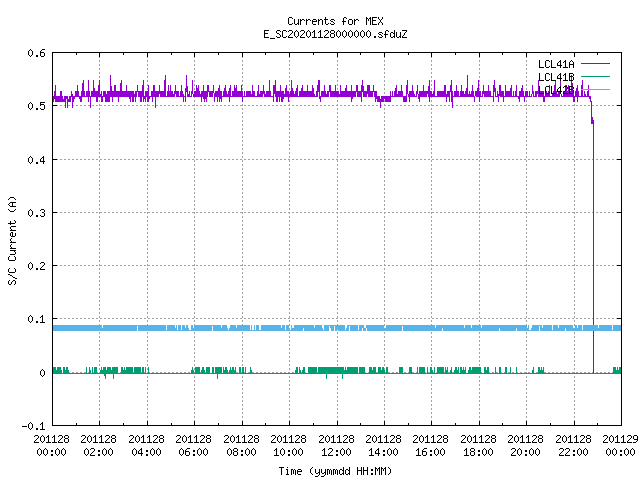Click the blue LCL42B legend line sample

pos(595,89)
